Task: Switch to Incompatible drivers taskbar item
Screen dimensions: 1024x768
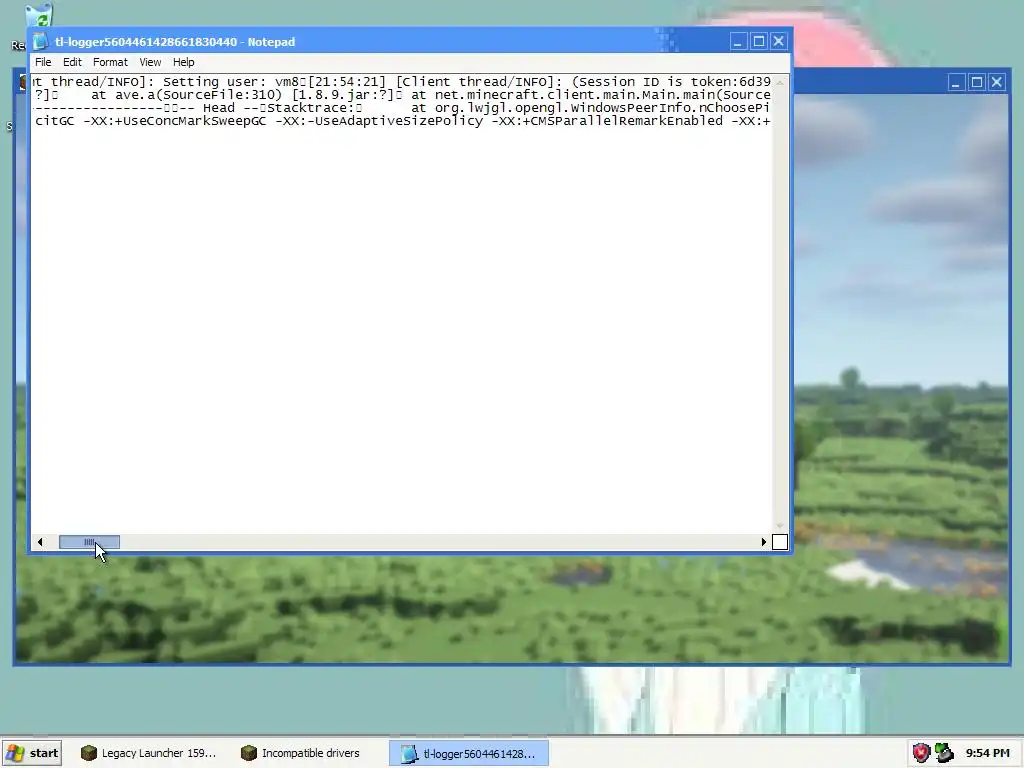Action: [300, 753]
